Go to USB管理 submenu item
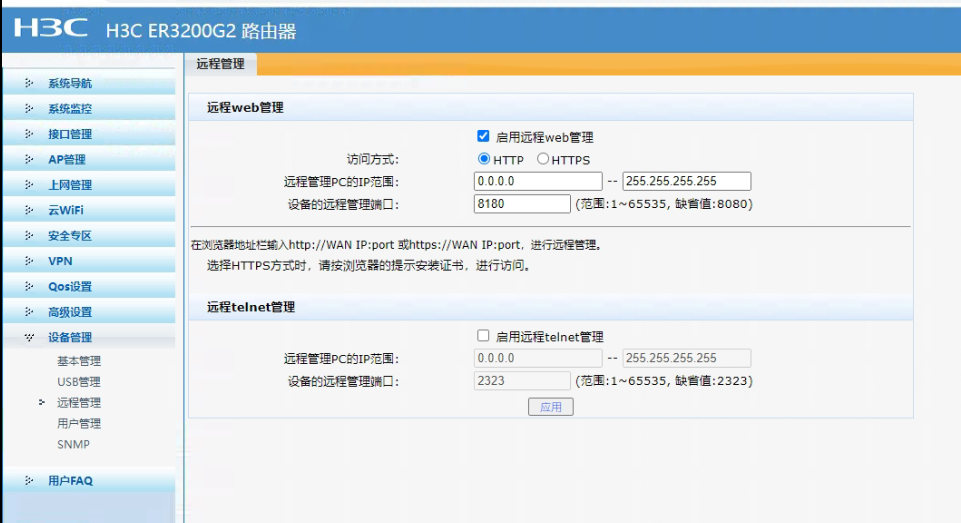The height and width of the screenshot is (523, 961). (x=78, y=382)
